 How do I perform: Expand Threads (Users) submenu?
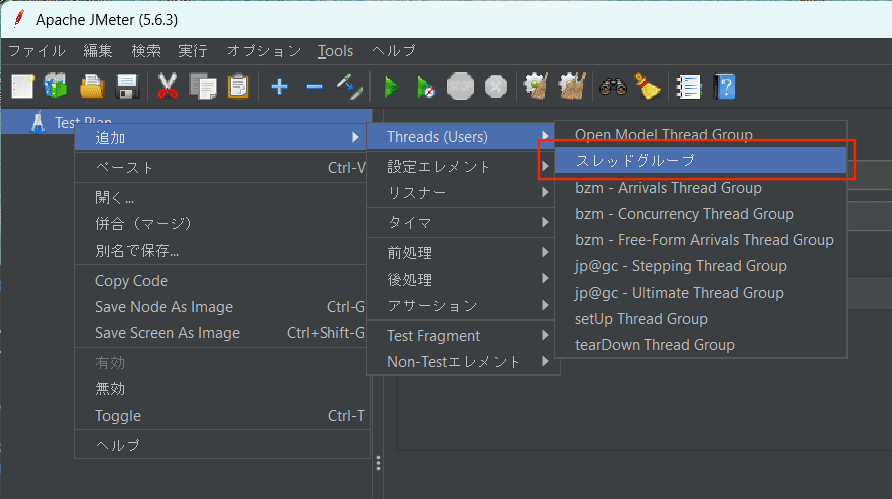[461, 137]
